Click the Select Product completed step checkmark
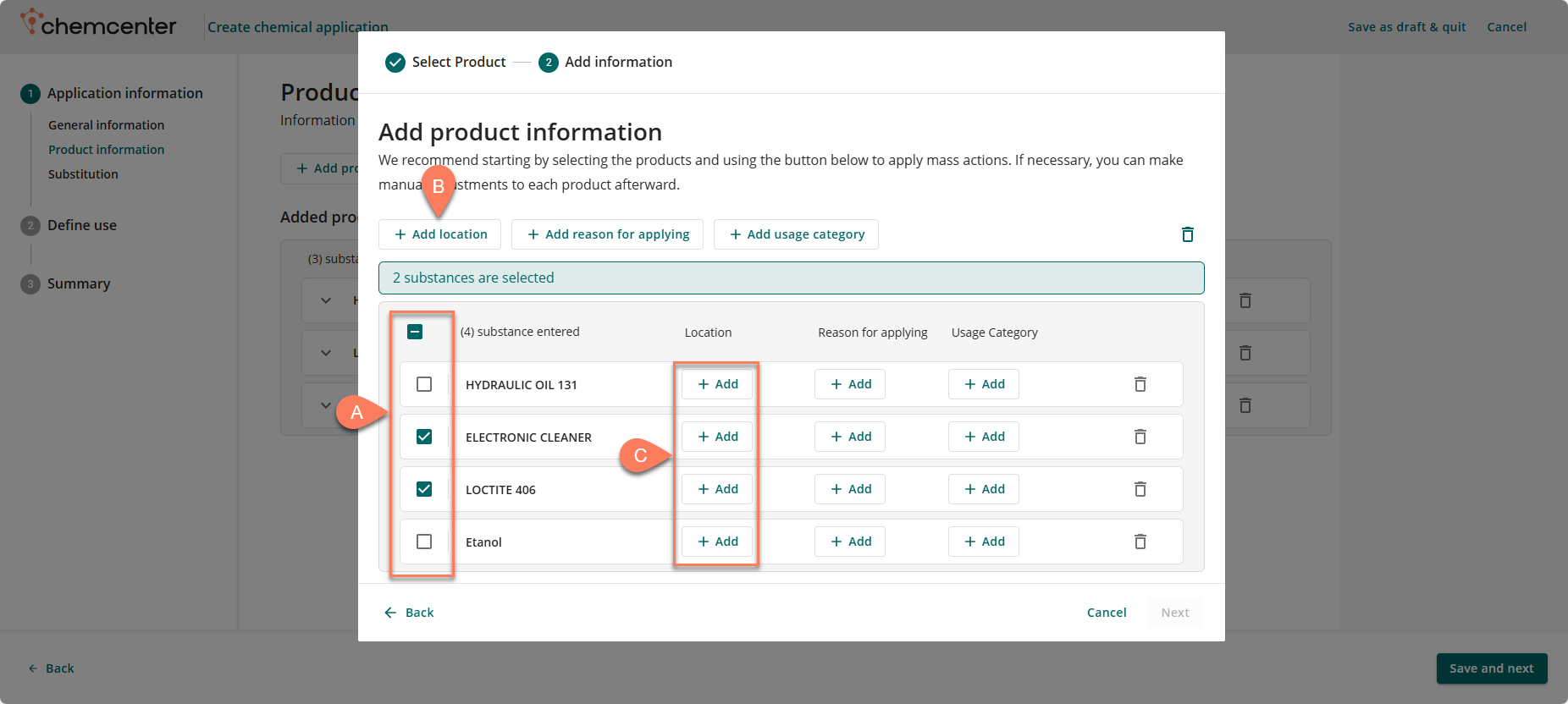 [395, 63]
